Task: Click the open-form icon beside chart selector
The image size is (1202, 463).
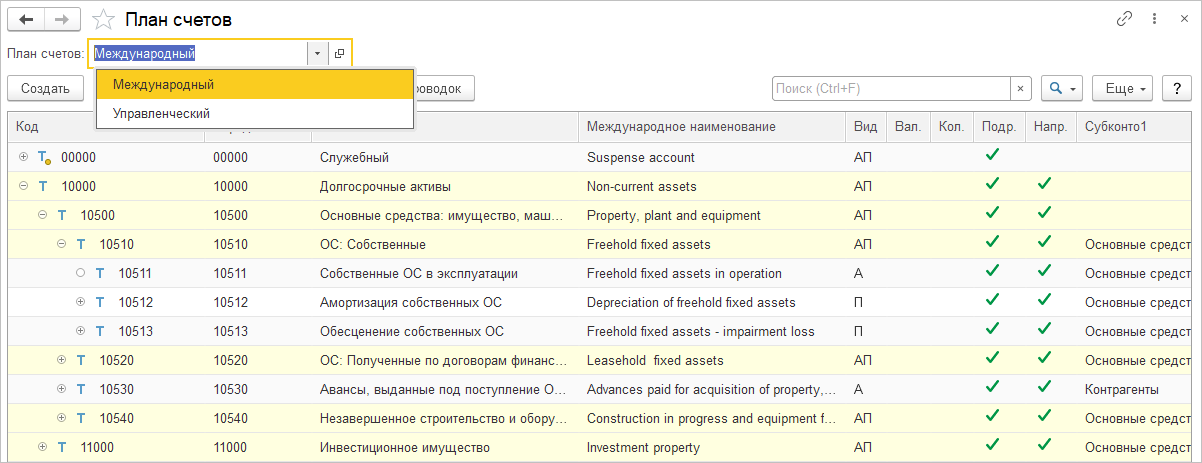Action: pyautogui.click(x=340, y=53)
